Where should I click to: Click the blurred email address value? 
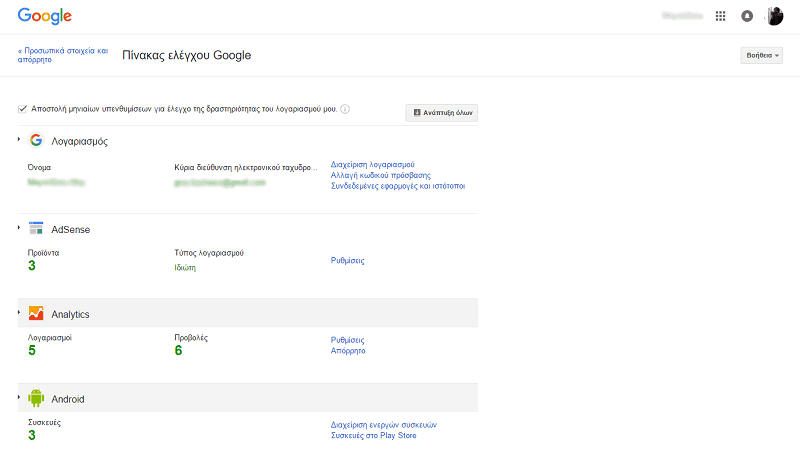point(220,182)
